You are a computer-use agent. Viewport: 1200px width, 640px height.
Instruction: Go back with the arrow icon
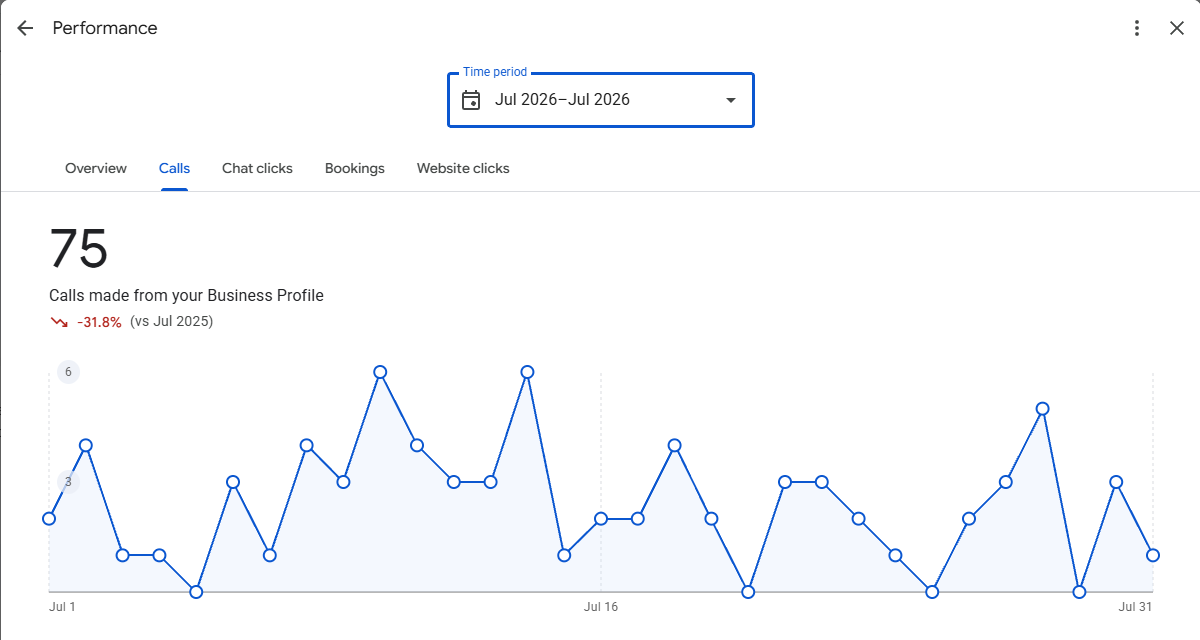25,28
